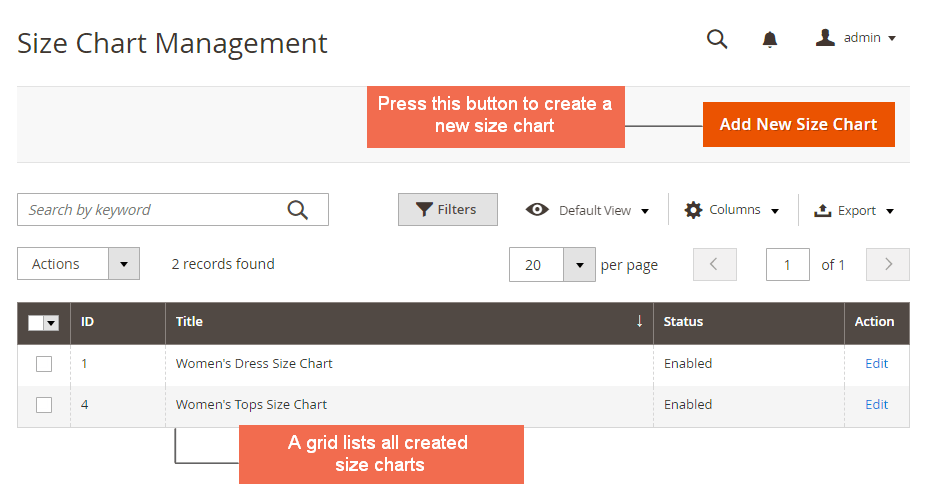Click the Add New Size Chart button
The image size is (932, 492).
[x=798, y=125]
